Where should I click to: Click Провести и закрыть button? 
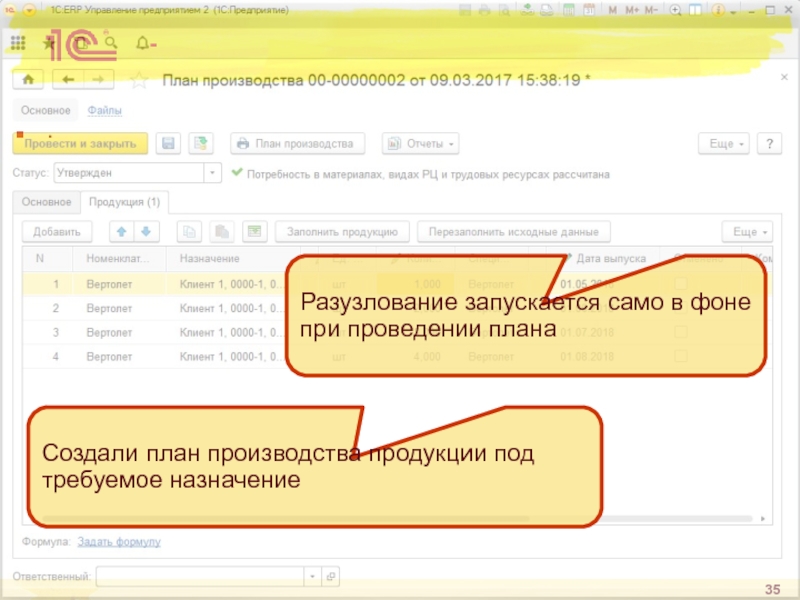(80, 144)
